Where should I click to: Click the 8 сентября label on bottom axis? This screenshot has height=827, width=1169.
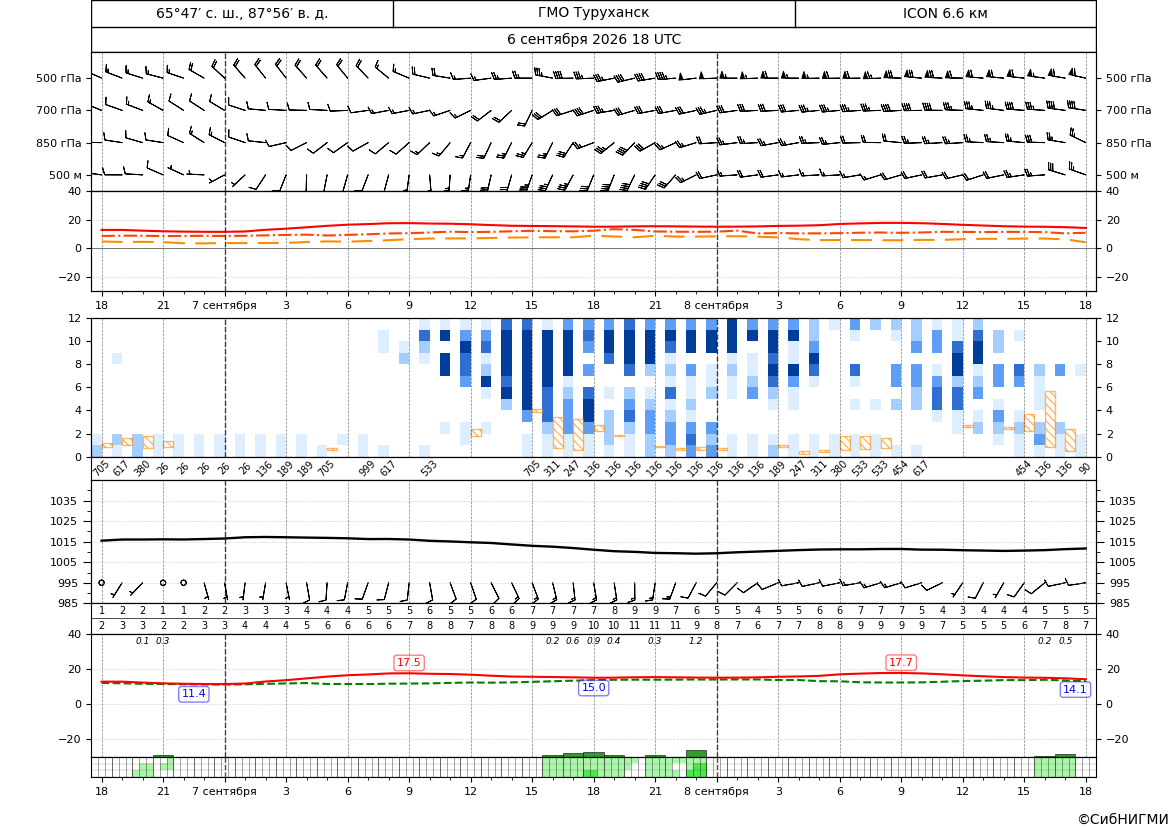pyautogui.click(x=716, y=791)
